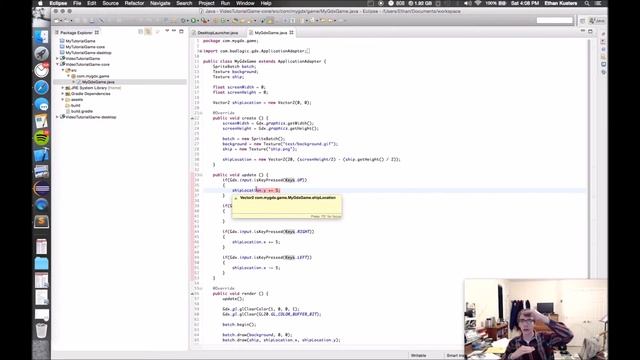
Task: Click the Print toolbar icon
Action: coord(91,20)
